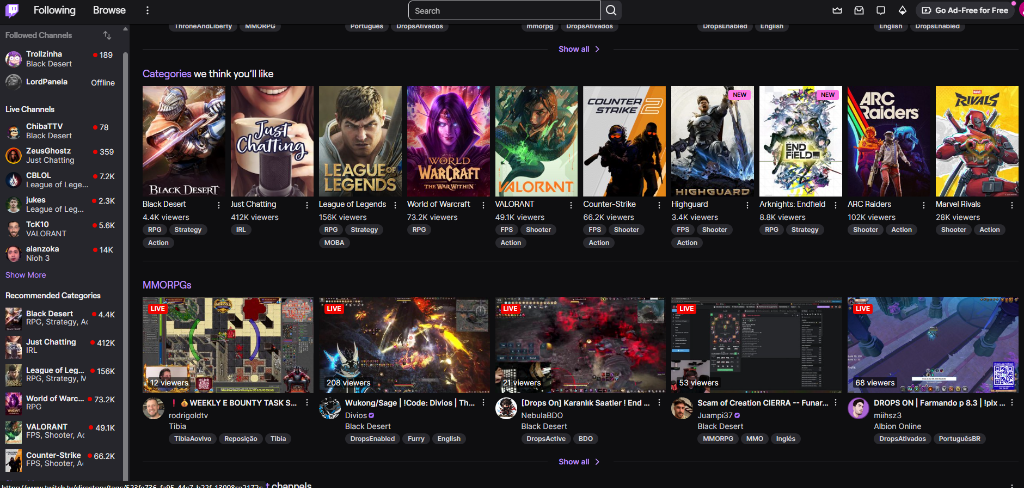The height and width of the screenshot is (488, 1024).
Task: Sort Followed Channels using the arrows icon
Action: [107, 35]
